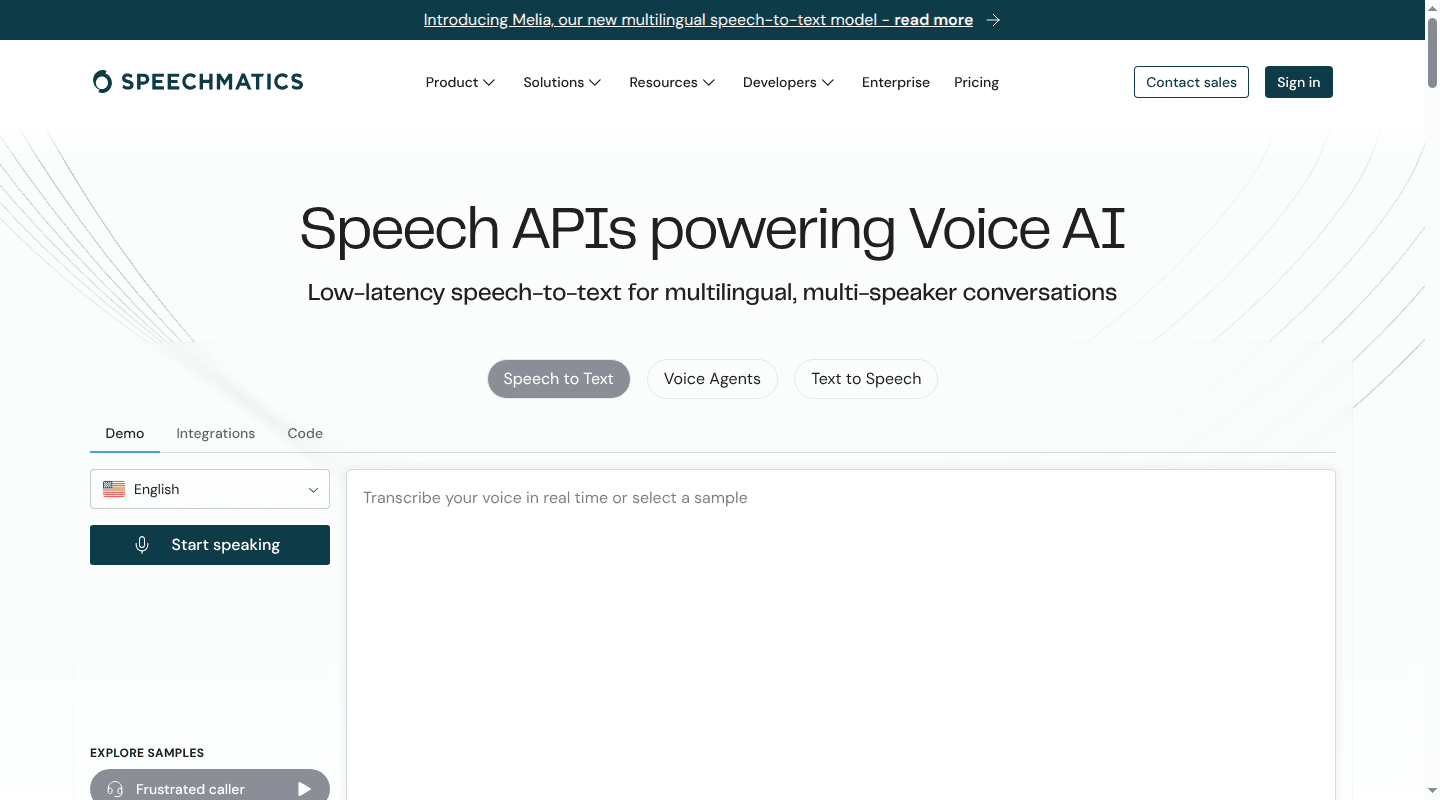This screenshot has width=1440, height=800.
Task: Switch to the Code tab
Action: (305, 433)
